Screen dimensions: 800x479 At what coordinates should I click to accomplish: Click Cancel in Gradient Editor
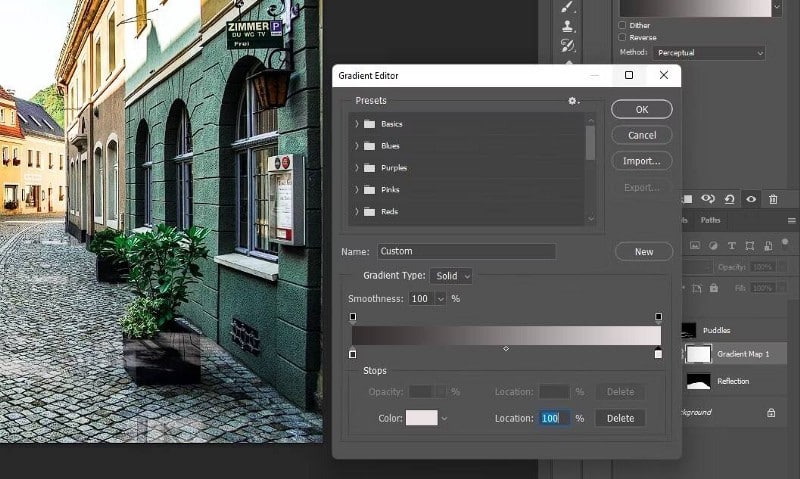[642, 135]
